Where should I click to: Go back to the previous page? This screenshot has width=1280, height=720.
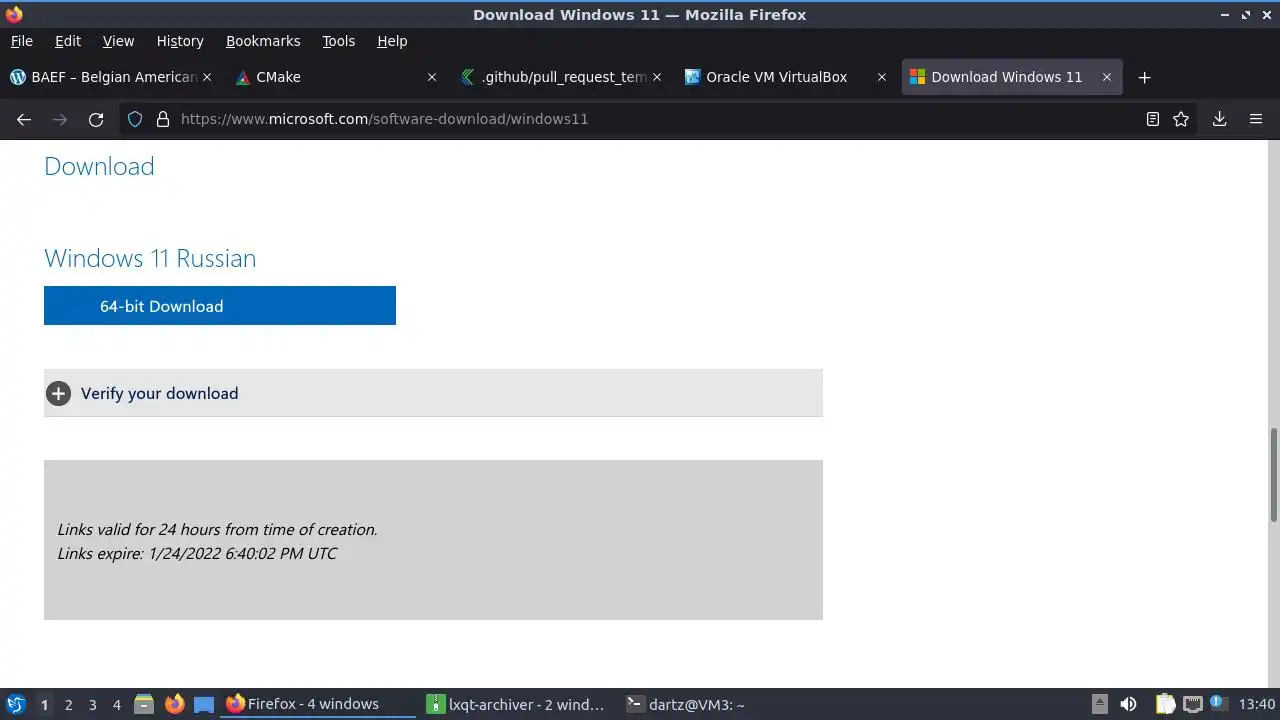click(x=24, y=119)
